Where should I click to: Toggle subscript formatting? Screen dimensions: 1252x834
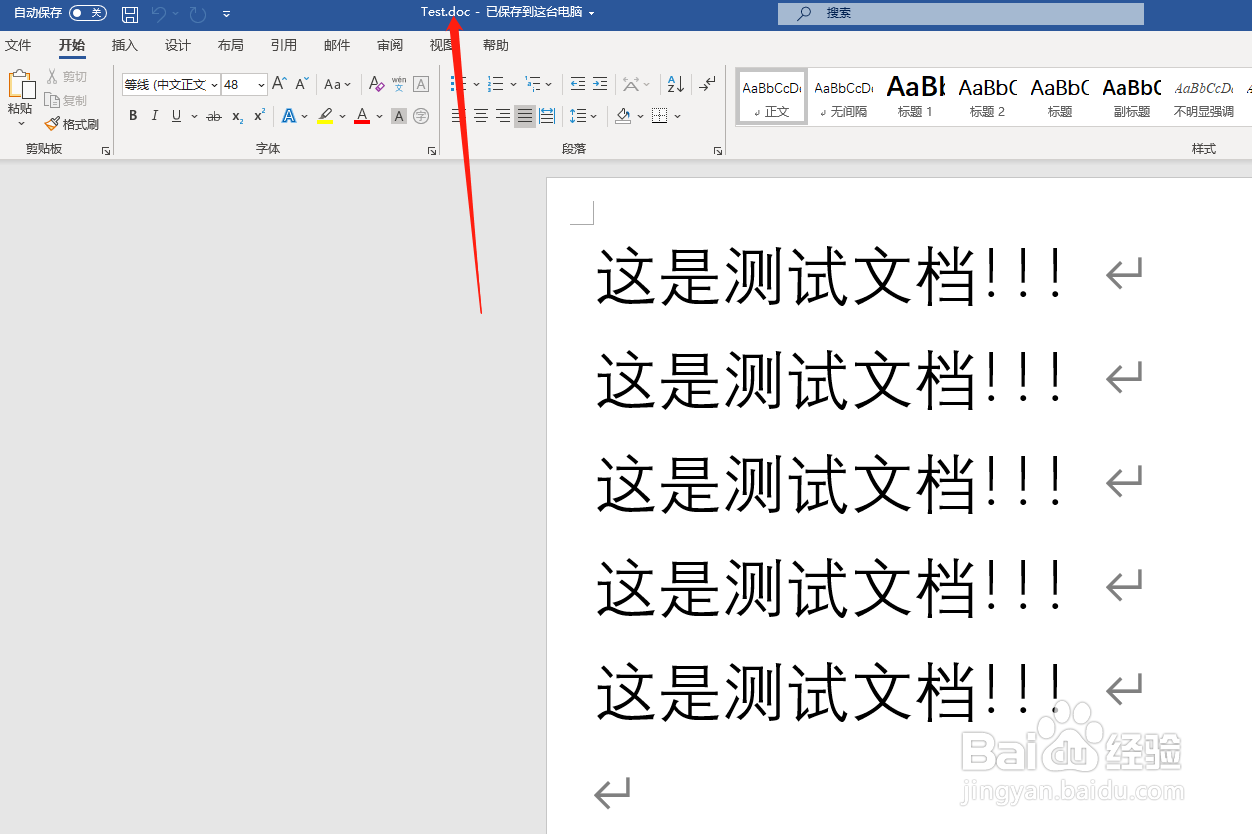pos(236,116)
